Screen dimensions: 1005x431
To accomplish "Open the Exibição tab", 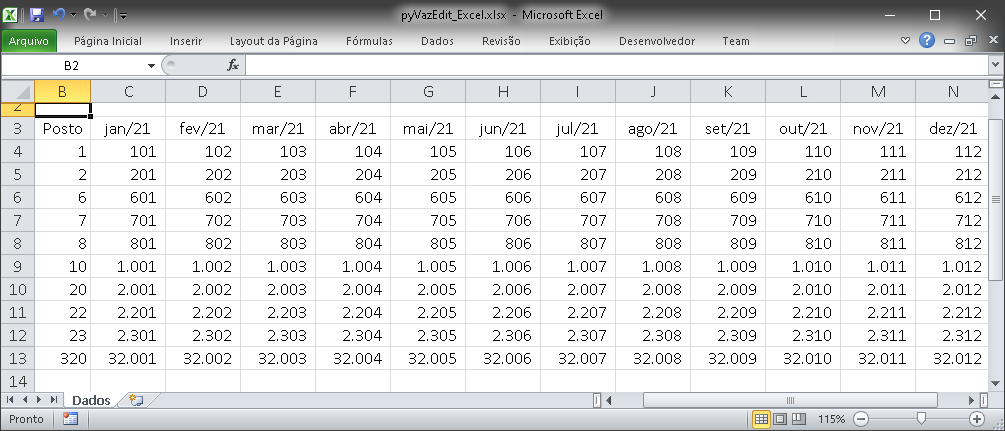I will (x=570, y=41).
